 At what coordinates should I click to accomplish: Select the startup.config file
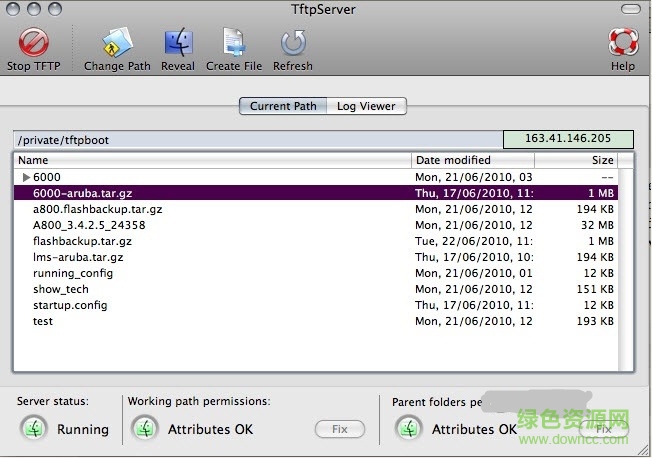[x=70, y=305]
